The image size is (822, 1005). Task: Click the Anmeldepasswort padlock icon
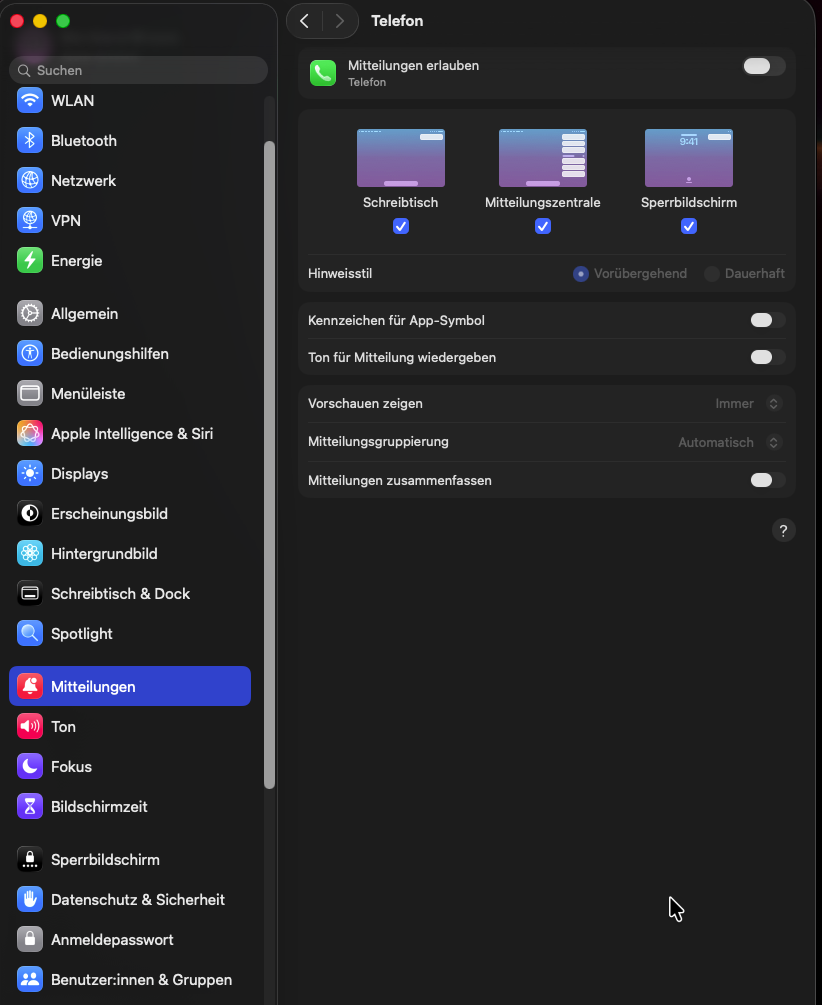(x=29, y=940)
